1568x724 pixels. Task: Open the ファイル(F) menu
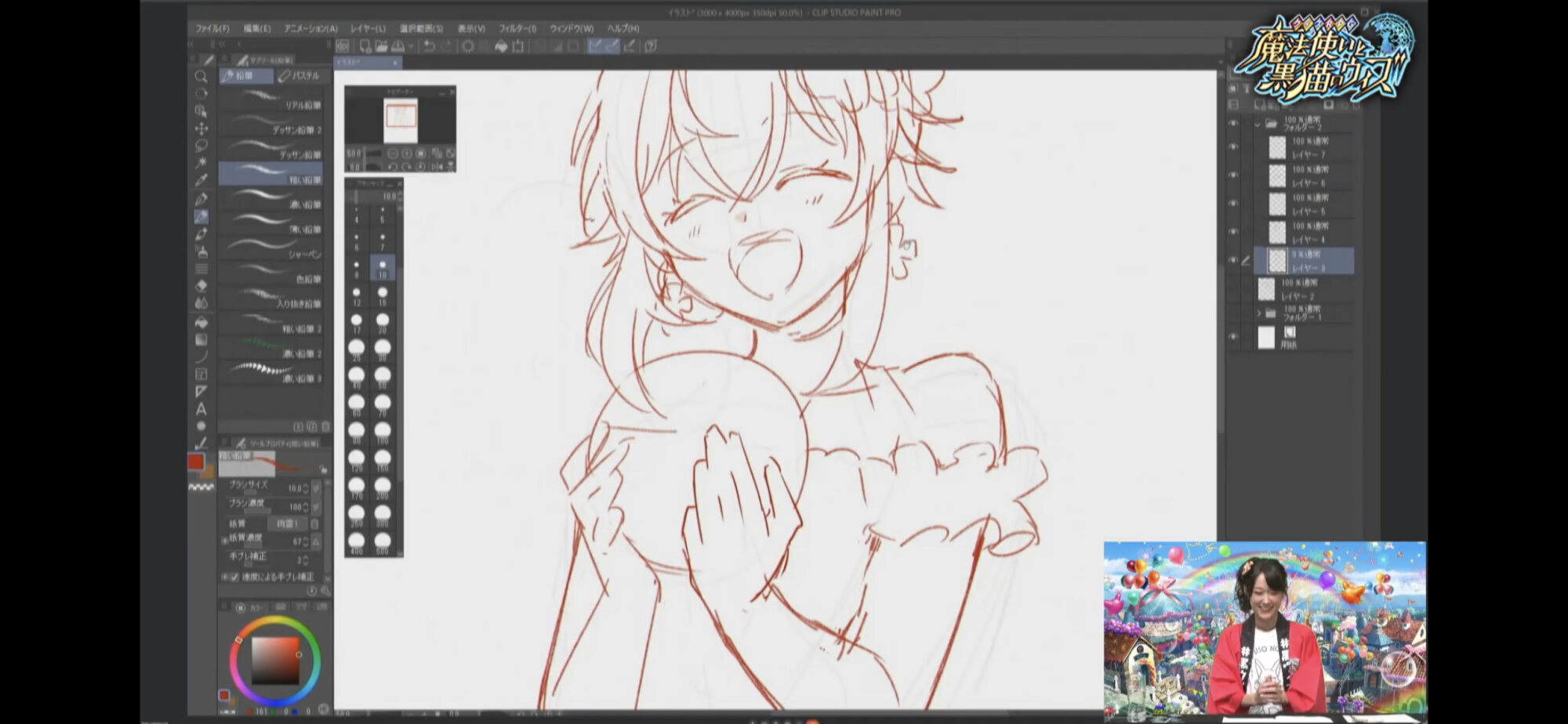[x=212, y=28]
